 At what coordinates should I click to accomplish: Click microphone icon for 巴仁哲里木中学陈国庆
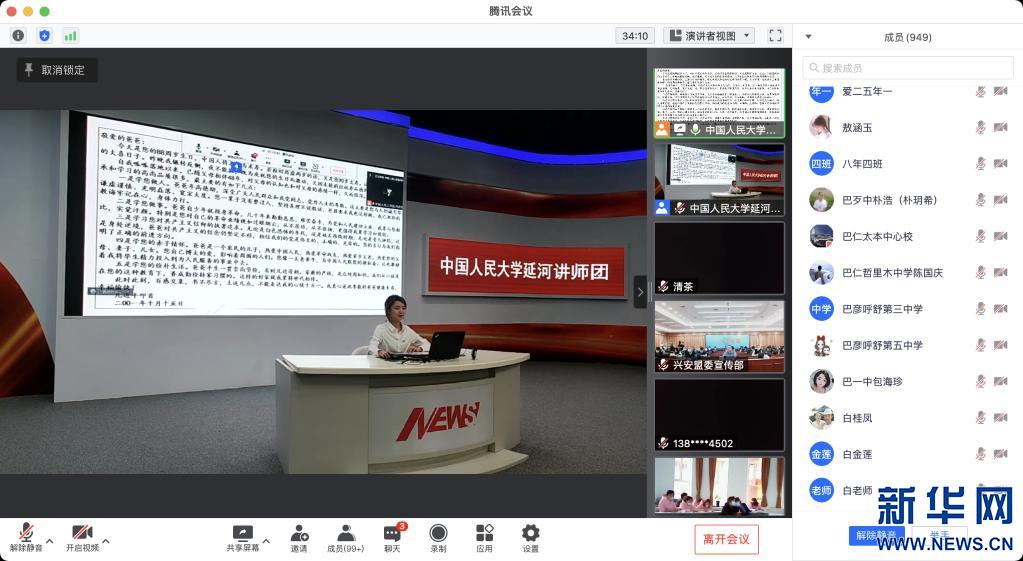tap(980, 273)
